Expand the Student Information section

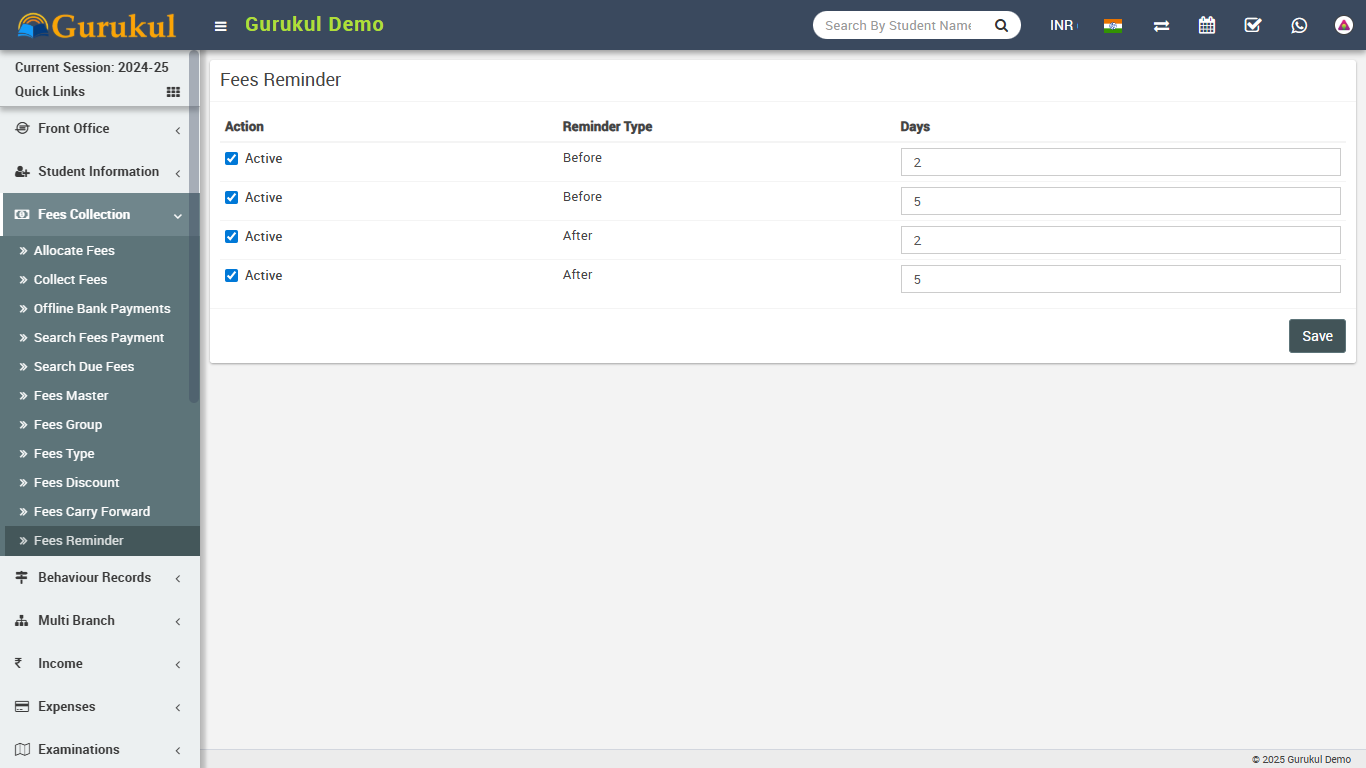[98, 172]
